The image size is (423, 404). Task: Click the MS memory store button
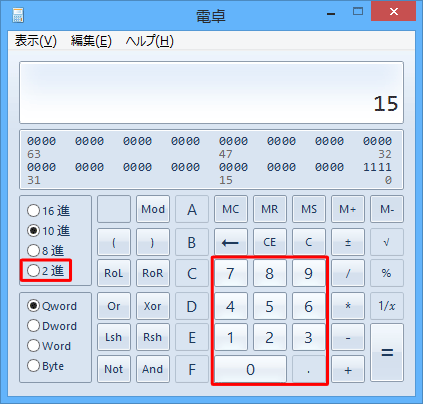(309, 209)
